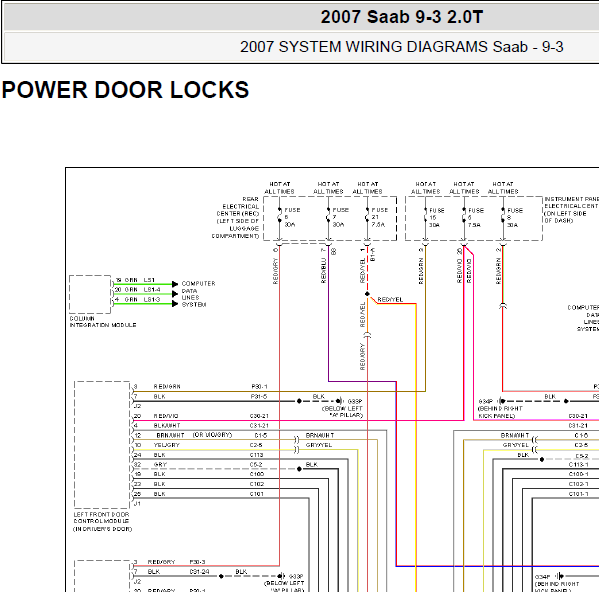Select "YEL/GRY" on pin 10 row

(x=166, y=445)
